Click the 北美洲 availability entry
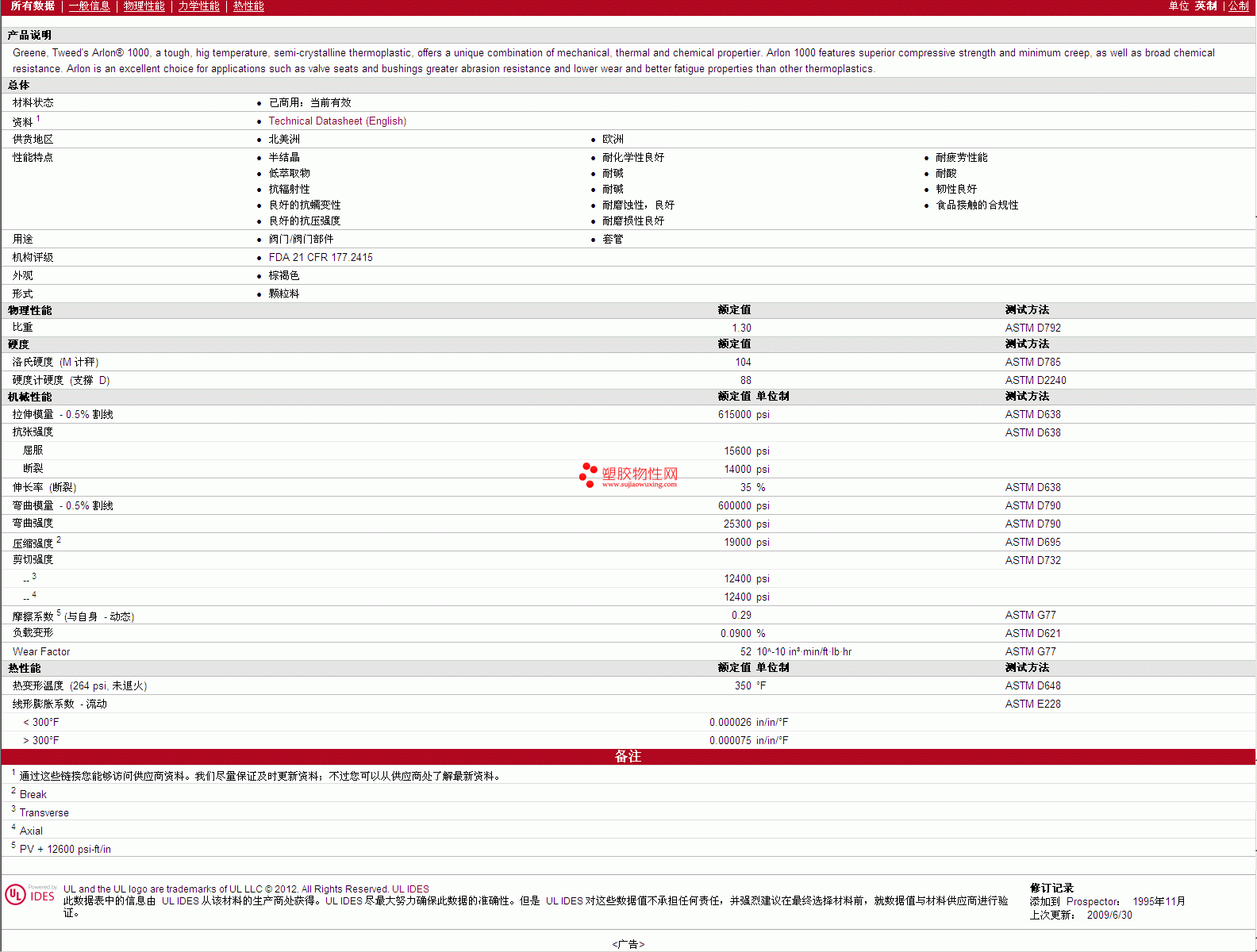Image resolution: width=1257 pixels, height=952 pixels. pyautogui.click(x=283, y=140)
